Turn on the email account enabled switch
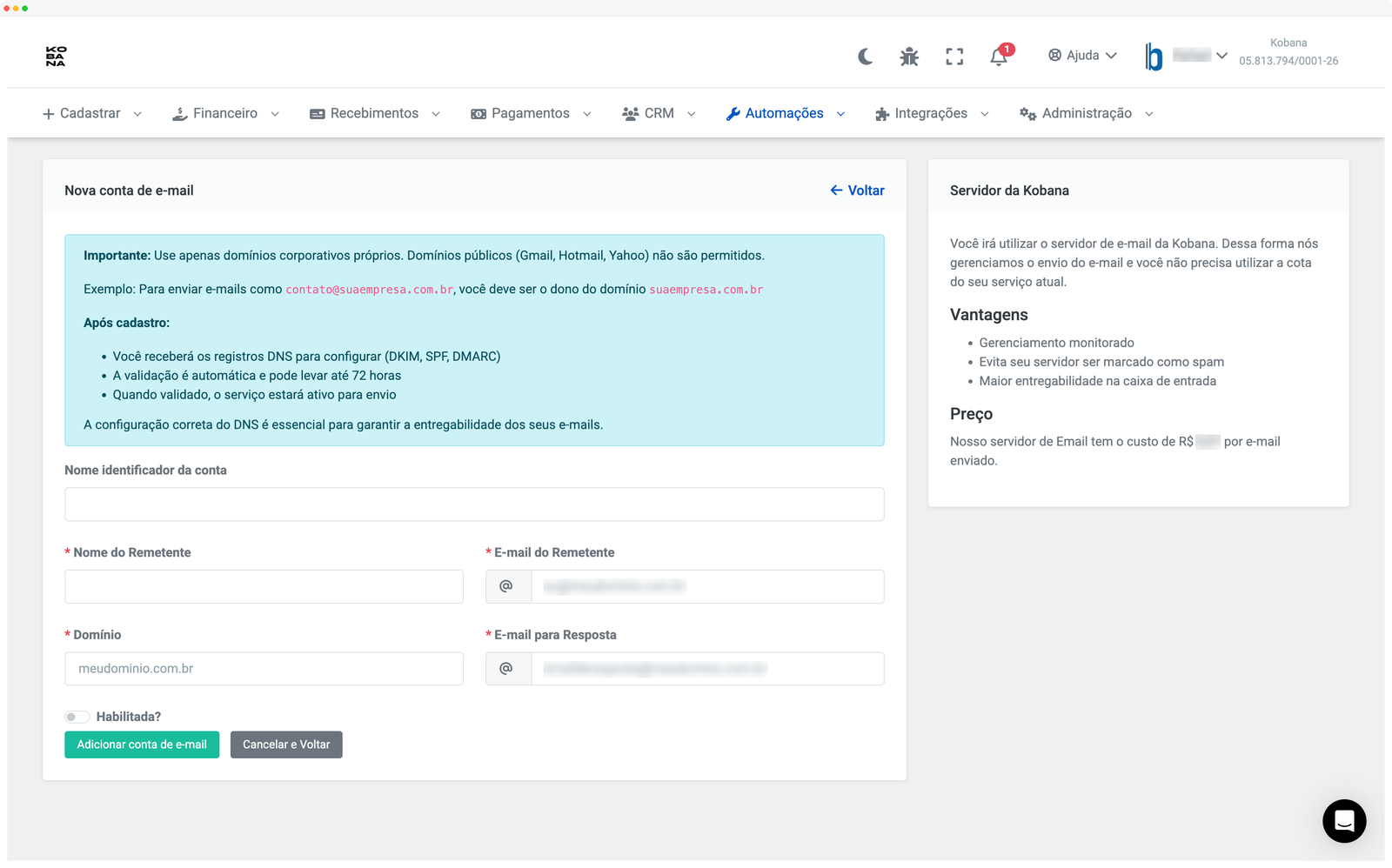Viewport: 1392px width, 868px height. pyautogui.click(x=77, y=716)
